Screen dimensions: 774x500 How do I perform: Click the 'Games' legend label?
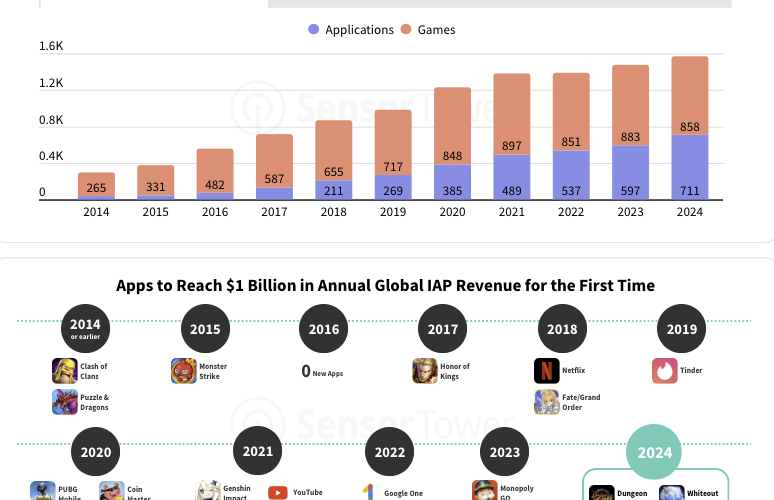(436, 30)
